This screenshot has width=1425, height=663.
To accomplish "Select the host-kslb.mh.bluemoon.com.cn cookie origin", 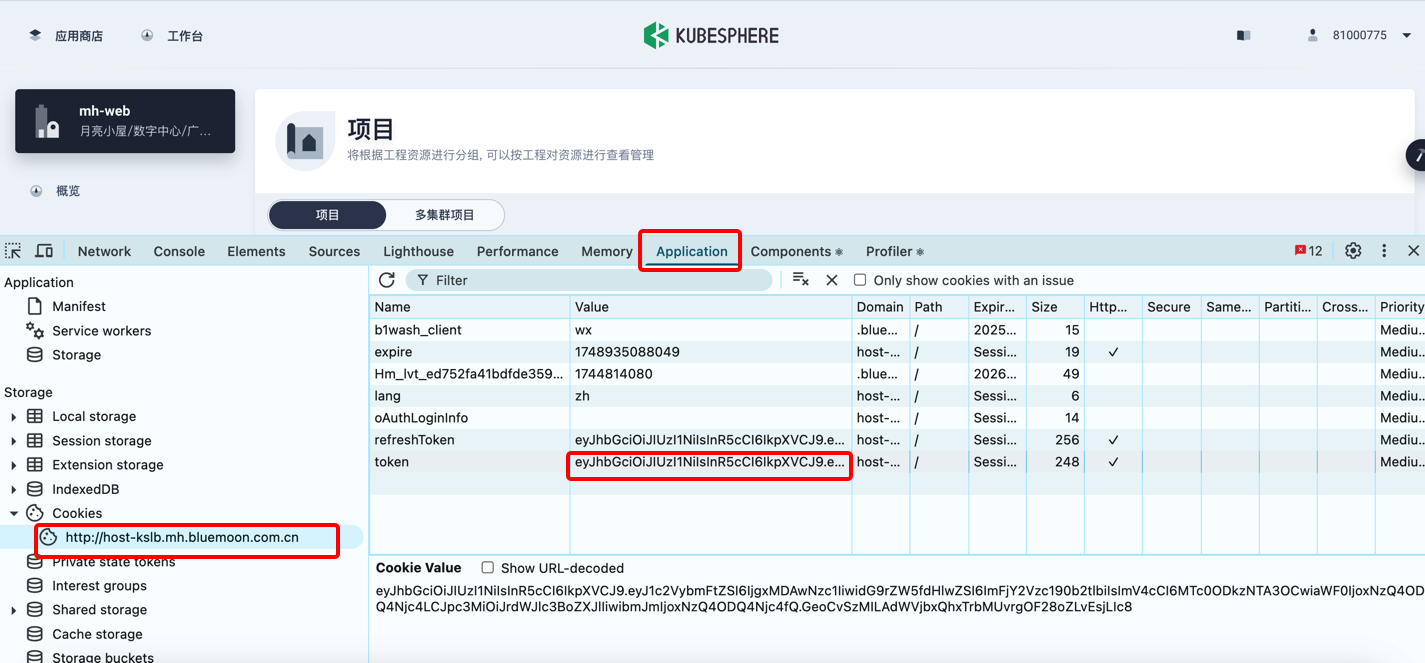I will click(182, 537).
